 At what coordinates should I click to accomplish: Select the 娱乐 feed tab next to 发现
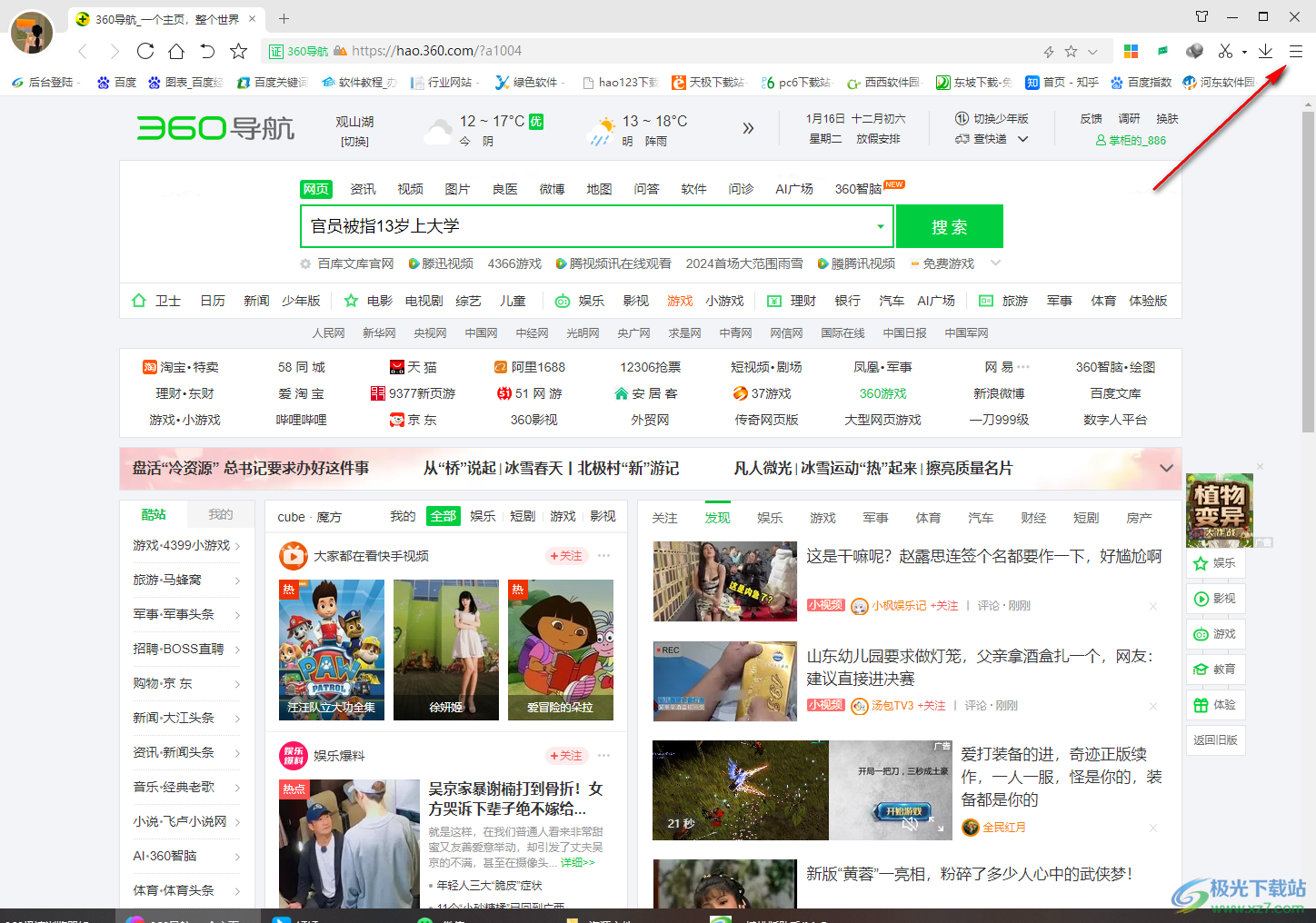tap(770, 518)
